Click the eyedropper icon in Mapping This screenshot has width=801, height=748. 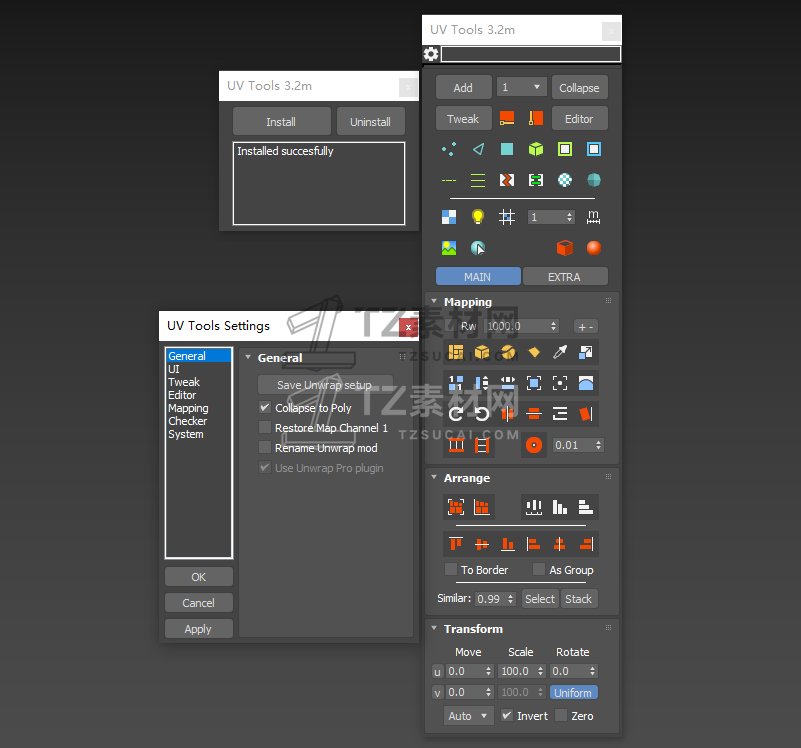click(560, 352)
